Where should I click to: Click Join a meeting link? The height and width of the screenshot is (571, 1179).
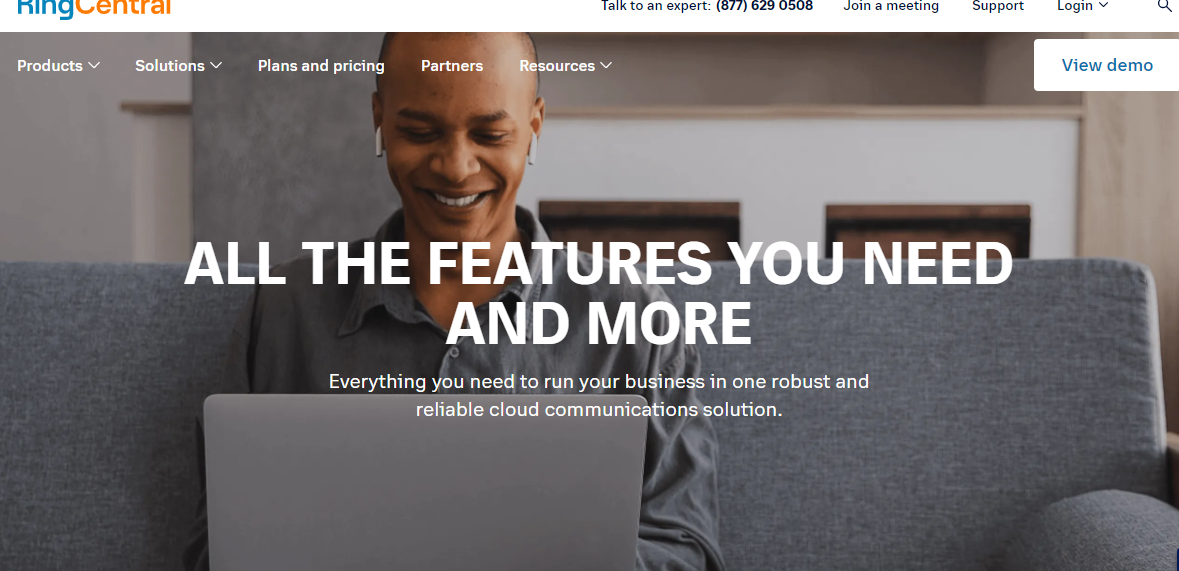pos(891,6)
